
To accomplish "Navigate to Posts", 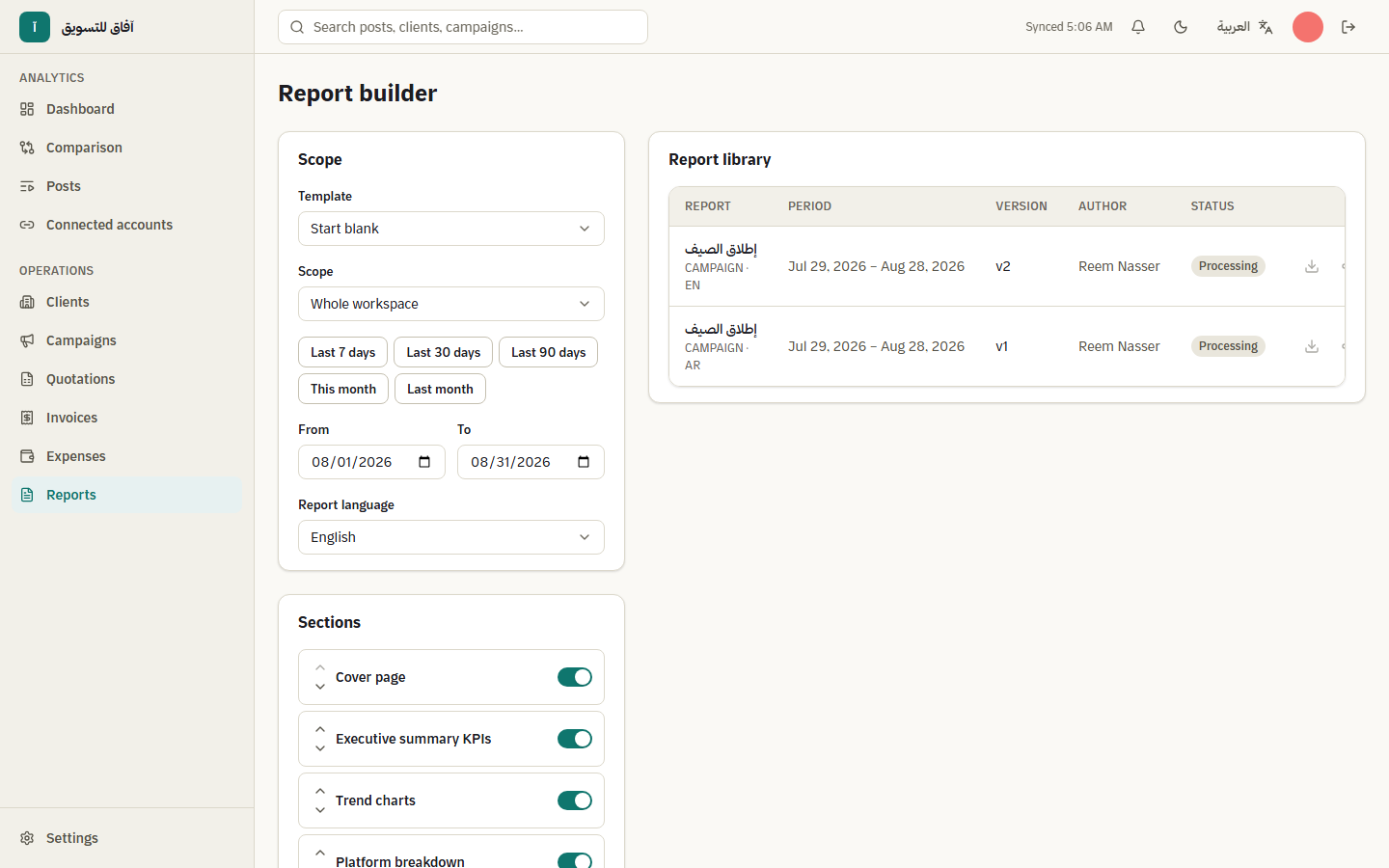I will tap(126, 186).
